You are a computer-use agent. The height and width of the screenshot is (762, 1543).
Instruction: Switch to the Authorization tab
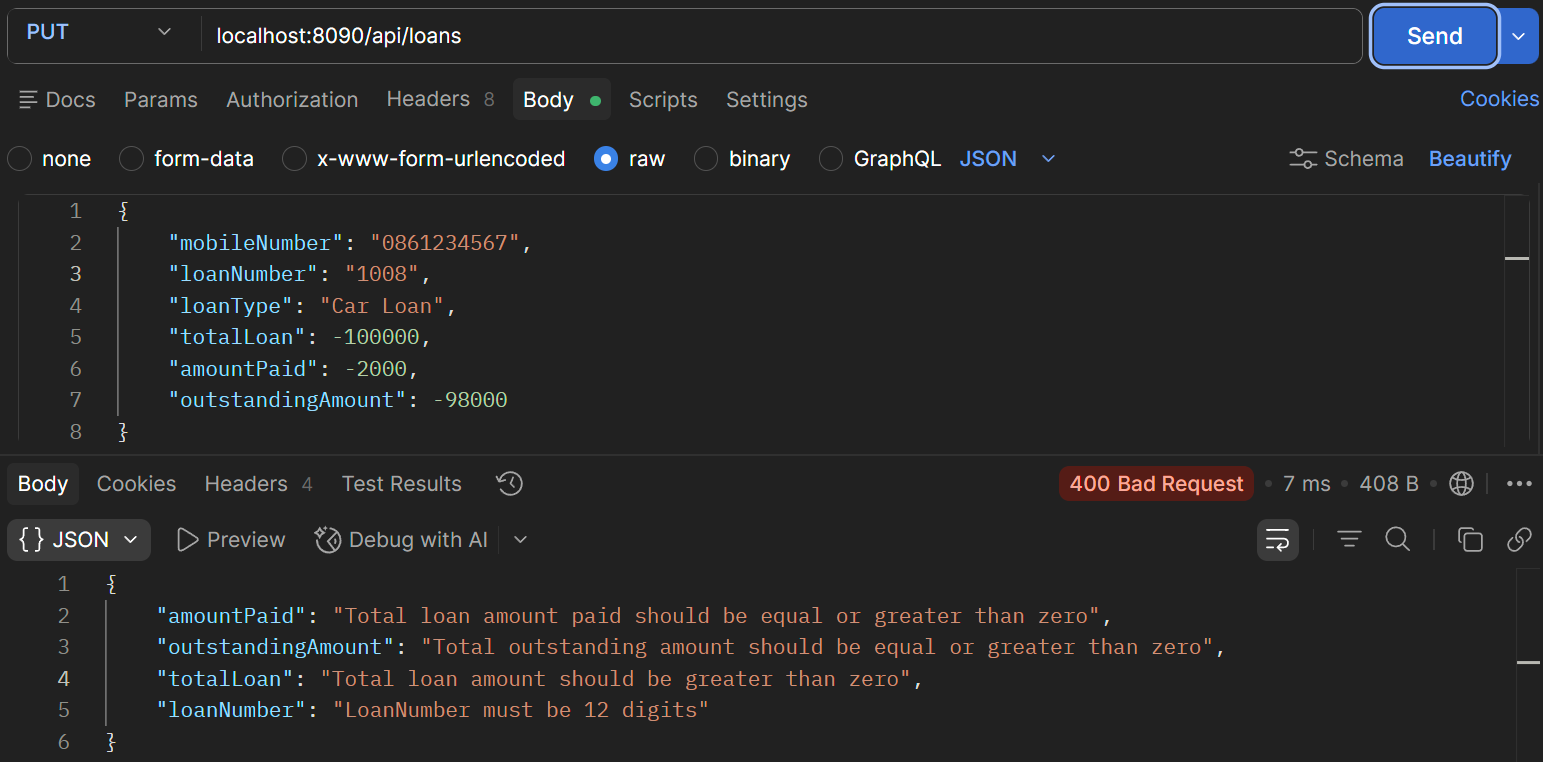[x=292, y=100]
